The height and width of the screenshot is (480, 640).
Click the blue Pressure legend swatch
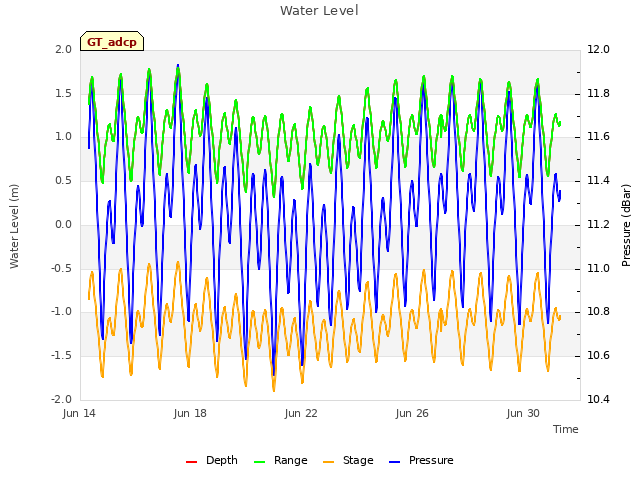pyautogui.click(x=395, y=462)
